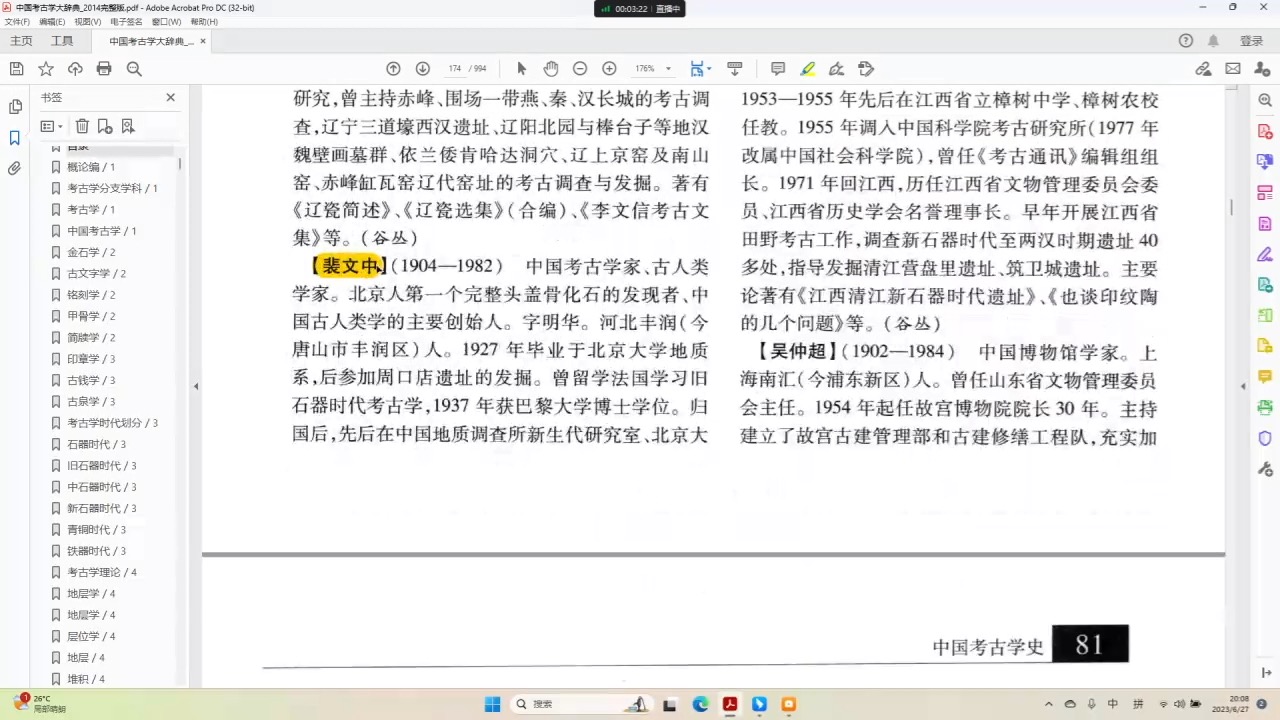Select the Highlight text tool

[808, 69]
